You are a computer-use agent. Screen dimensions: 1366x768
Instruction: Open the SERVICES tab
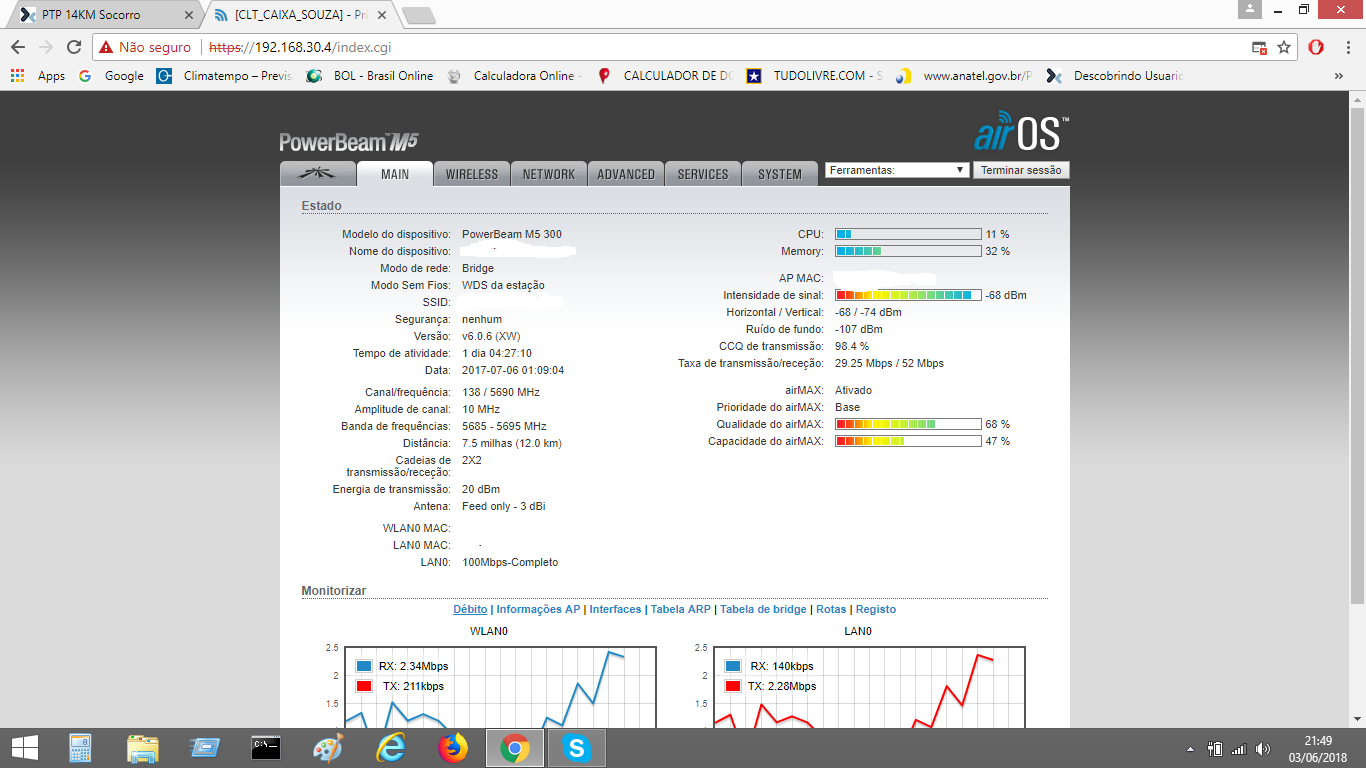(703, 174)
